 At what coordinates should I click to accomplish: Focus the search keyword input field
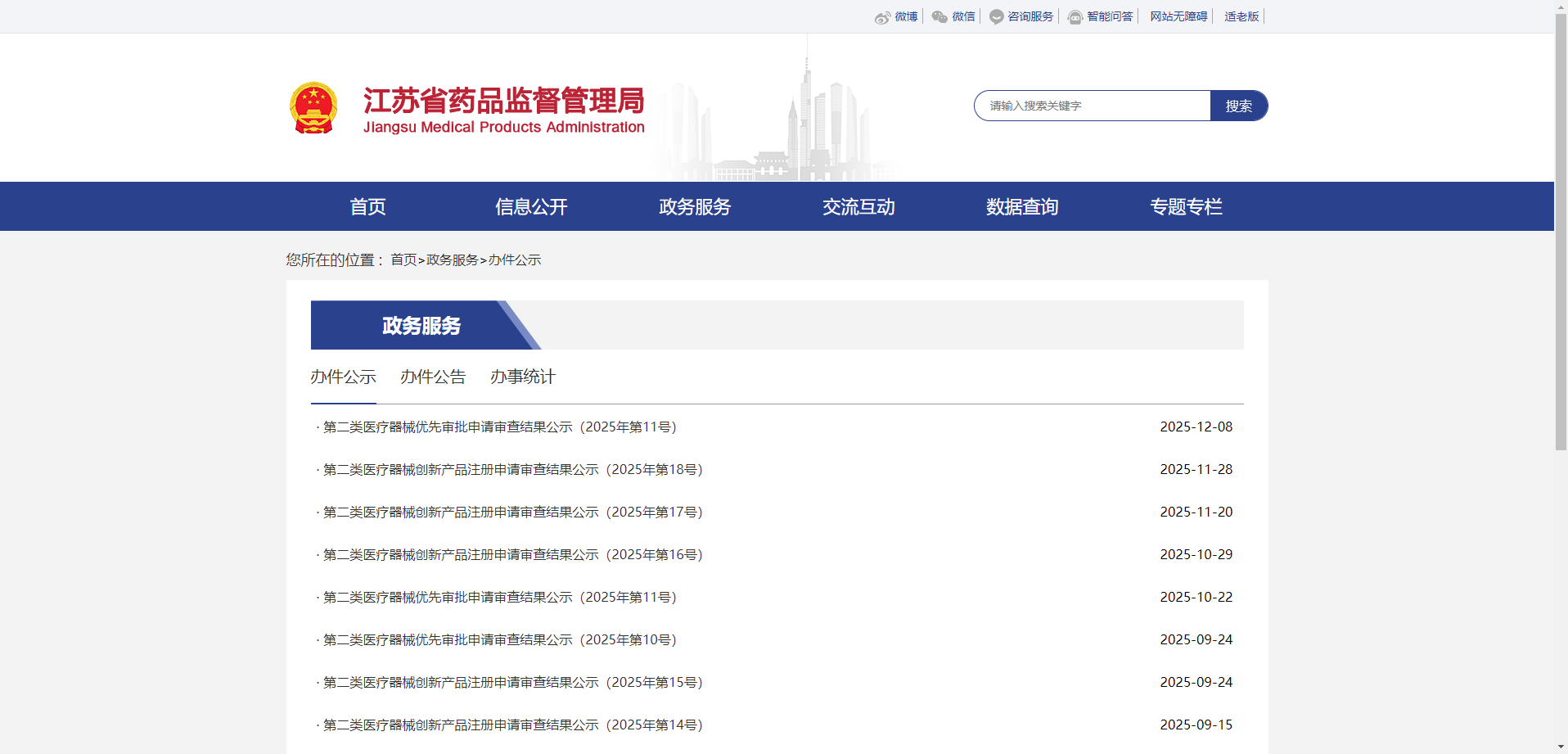pos(1093,106)
